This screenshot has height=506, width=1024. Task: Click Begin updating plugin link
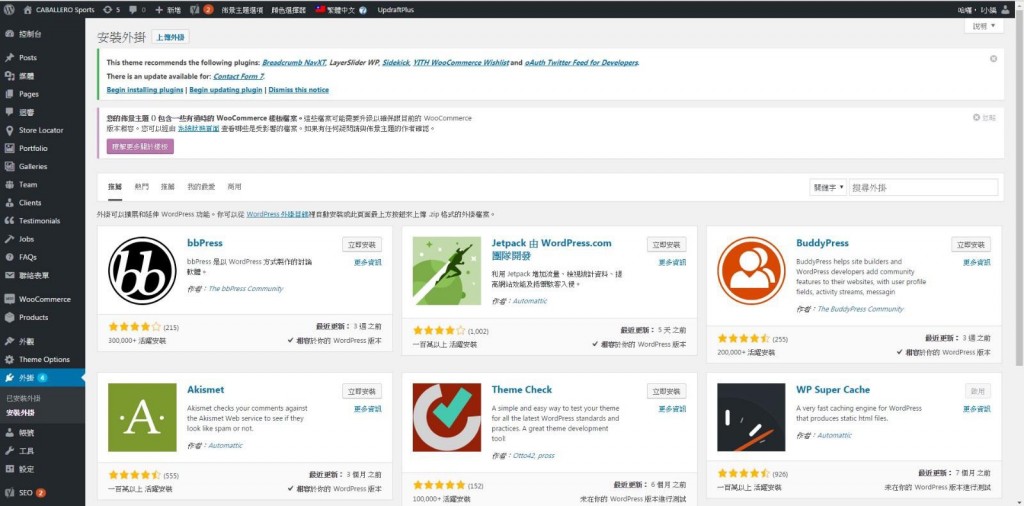226,89
